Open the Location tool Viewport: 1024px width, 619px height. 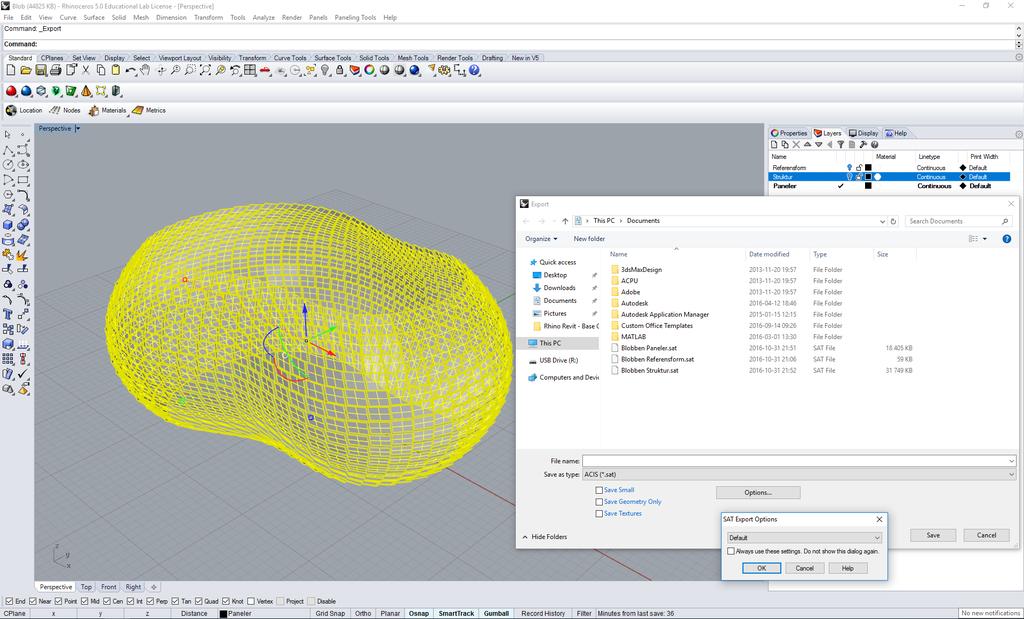24,110
